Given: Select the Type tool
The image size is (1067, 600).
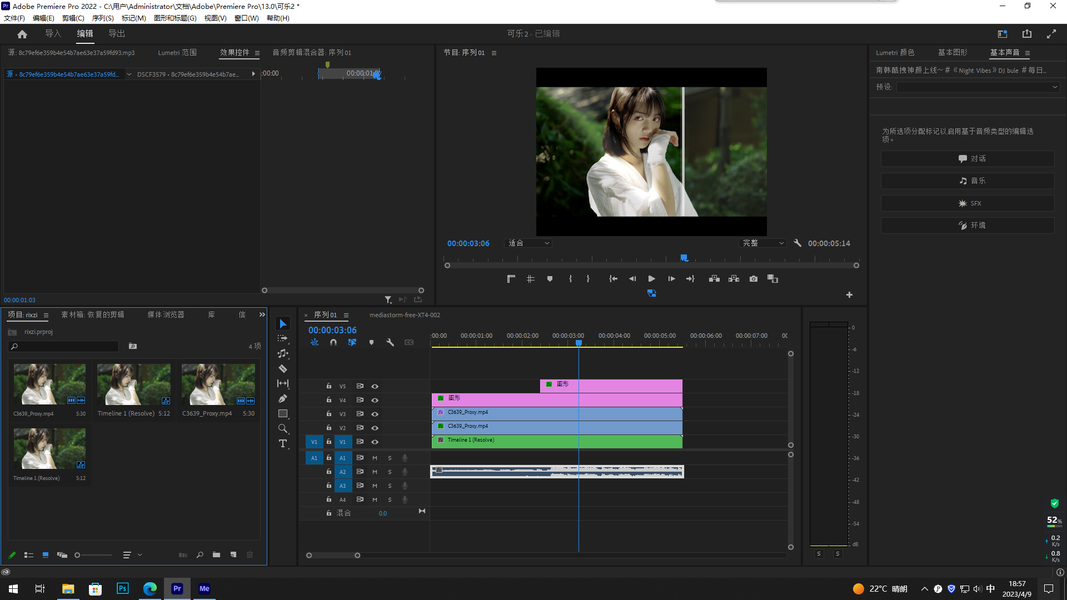Looking at the screenshot, I should pyautogui.click(x=283, y=444).
